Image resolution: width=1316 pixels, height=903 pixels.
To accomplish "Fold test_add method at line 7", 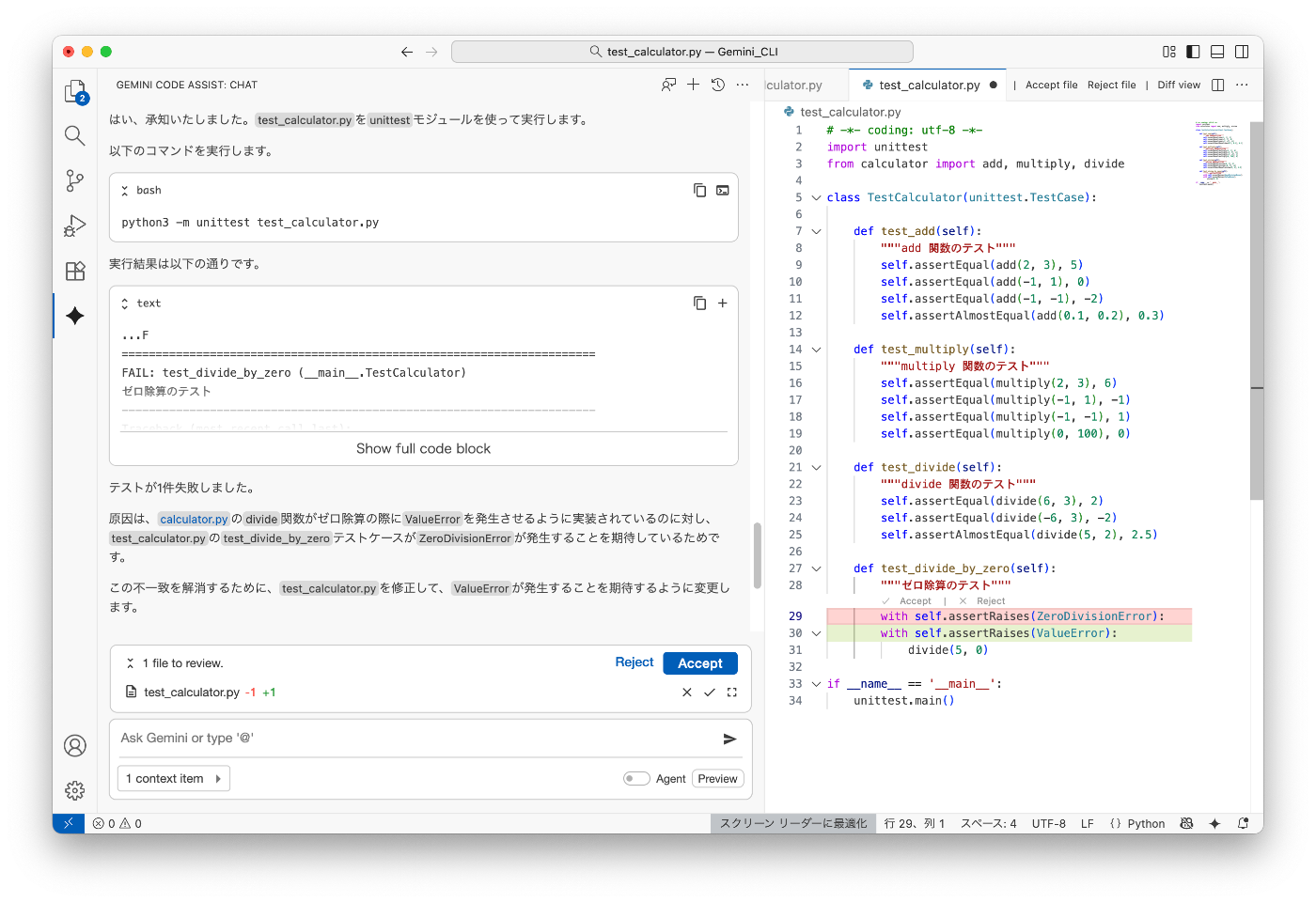I will click(816, 231).
